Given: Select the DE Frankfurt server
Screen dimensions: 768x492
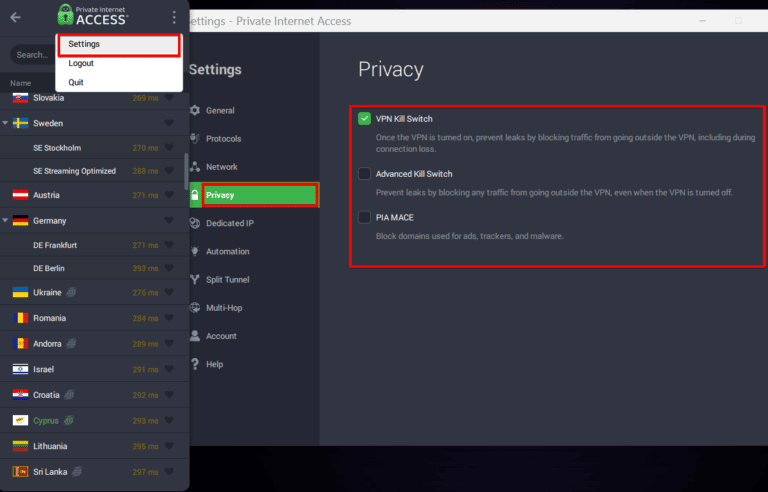Looking at the screenshot, I should tap(93, 245).
